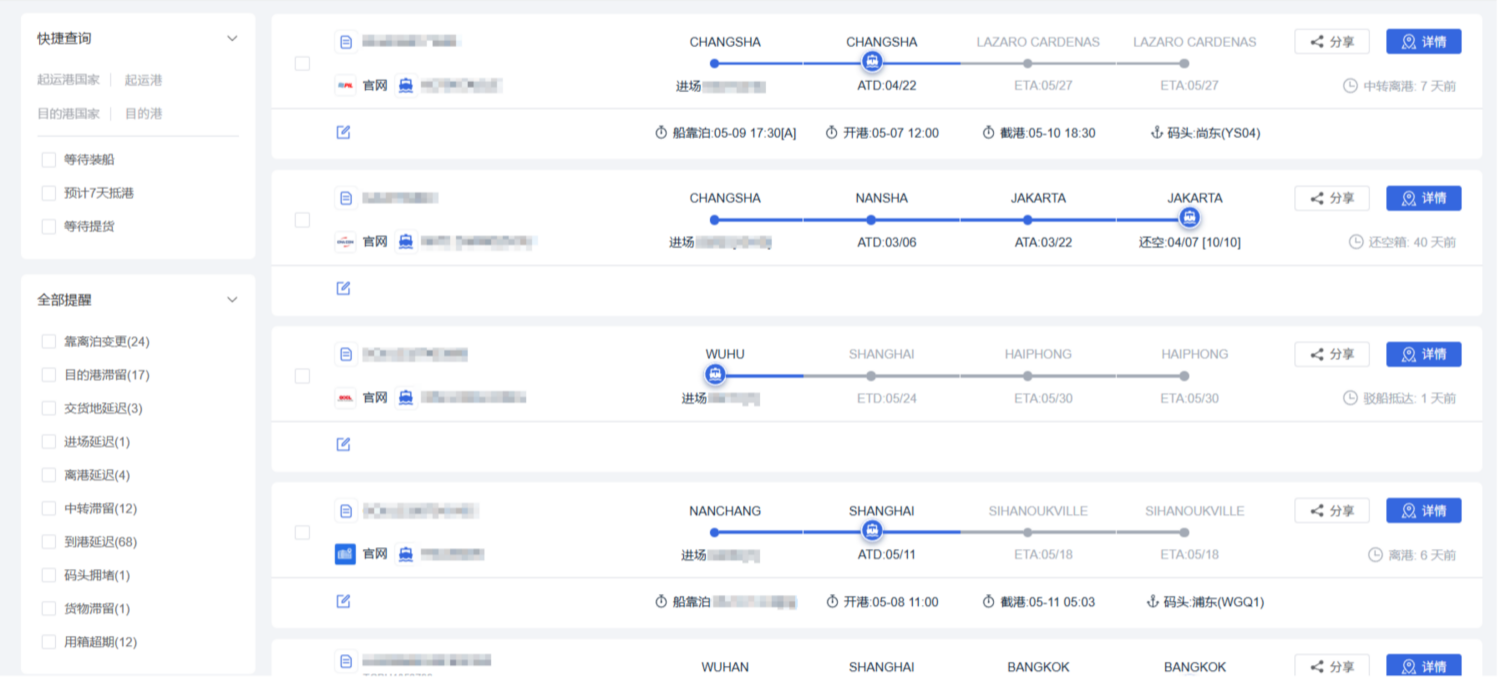Enable 等待提货 filter checkbox
The height and width of the screenshot is (677, 1500).
pos(48,227)
